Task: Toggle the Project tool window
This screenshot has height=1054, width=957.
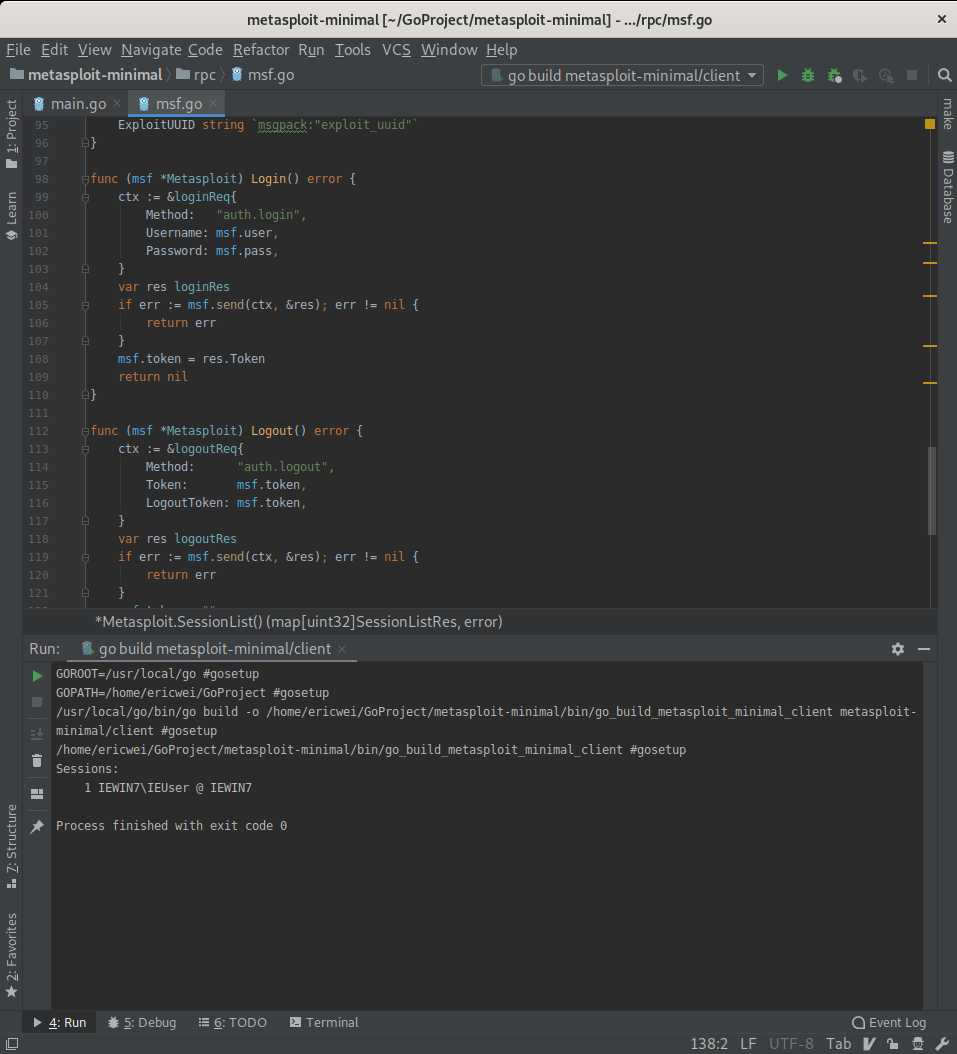Action: pos(11,134)
